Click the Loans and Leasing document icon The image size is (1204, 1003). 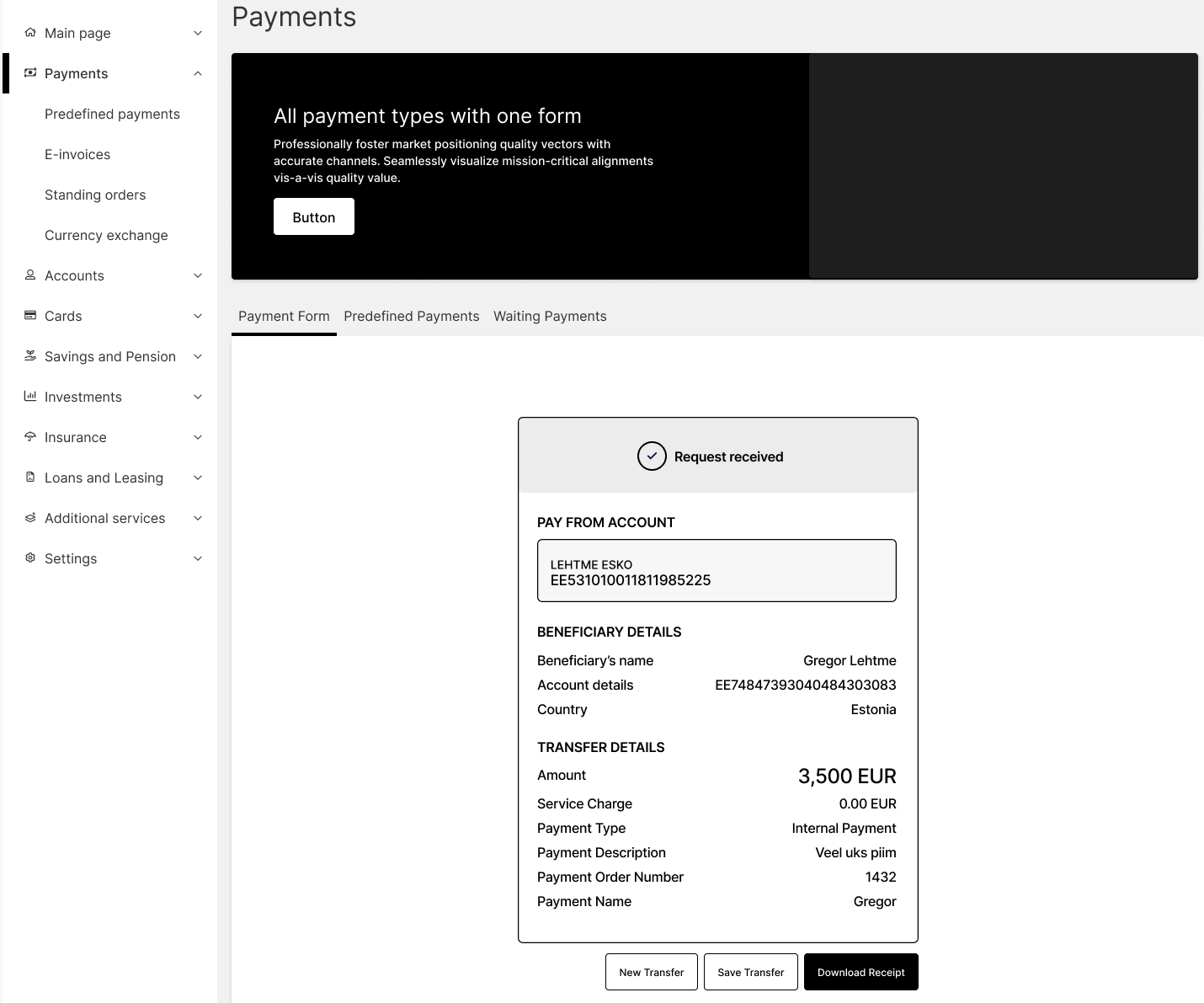30,477
